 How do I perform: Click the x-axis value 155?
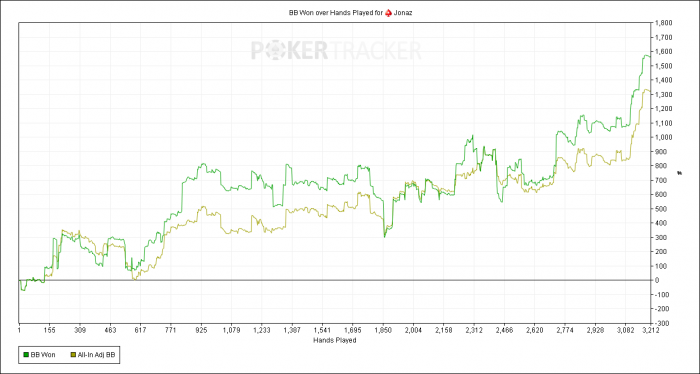[x=49, y=331]
